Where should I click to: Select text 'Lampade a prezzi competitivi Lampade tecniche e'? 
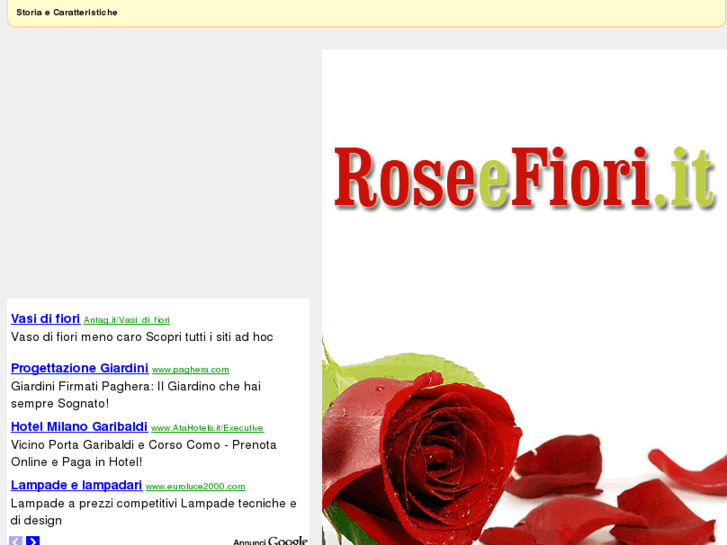[x=153, y=503]
